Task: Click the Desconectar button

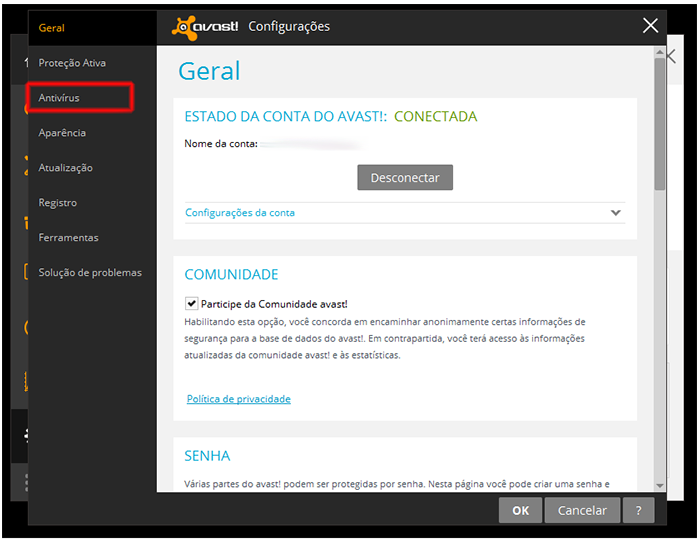Action: pos(405,177)
